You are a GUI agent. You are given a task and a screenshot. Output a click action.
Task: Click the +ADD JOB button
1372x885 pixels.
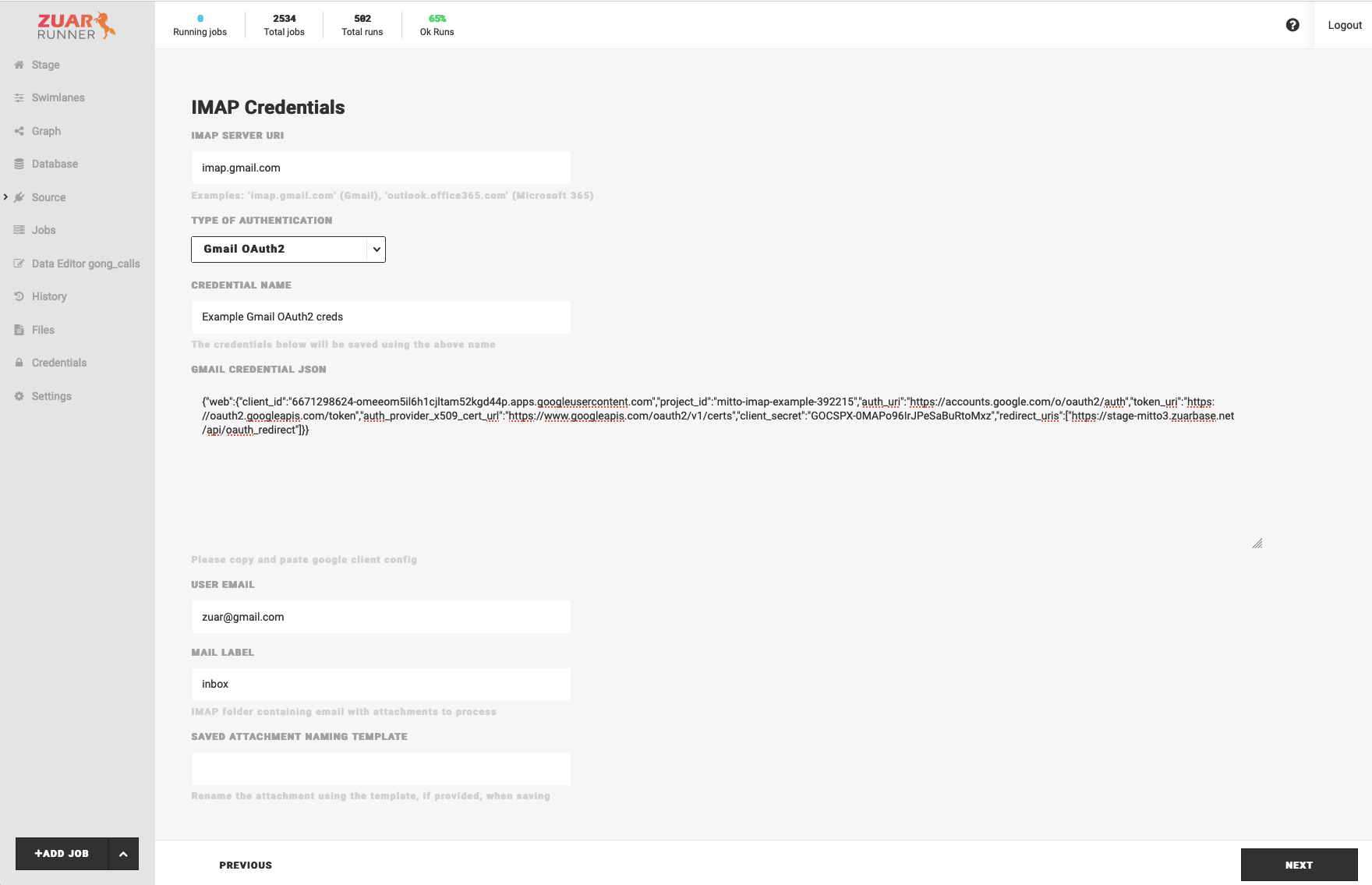tap(62, 854)
